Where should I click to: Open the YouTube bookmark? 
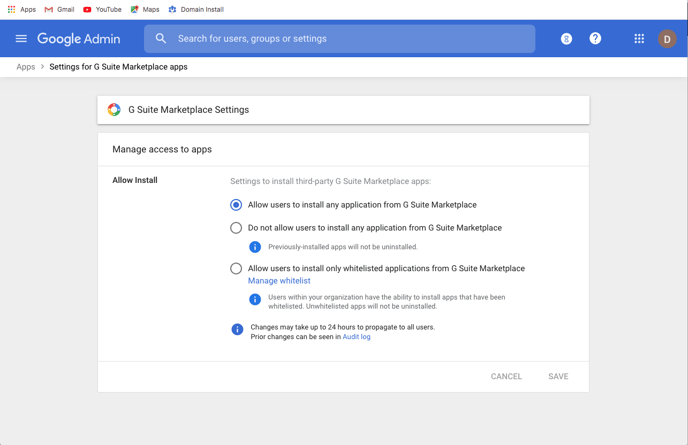tap(102, 9)
